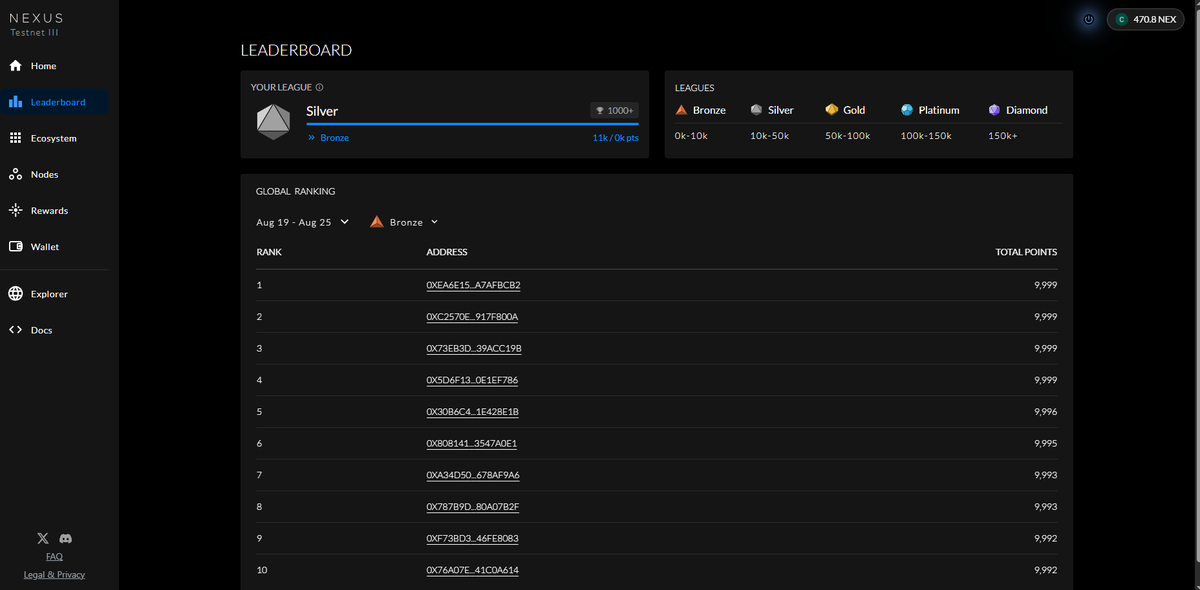Open the Bronze league filter dropdown
The image size is (1200, 590).
[404, 222]
